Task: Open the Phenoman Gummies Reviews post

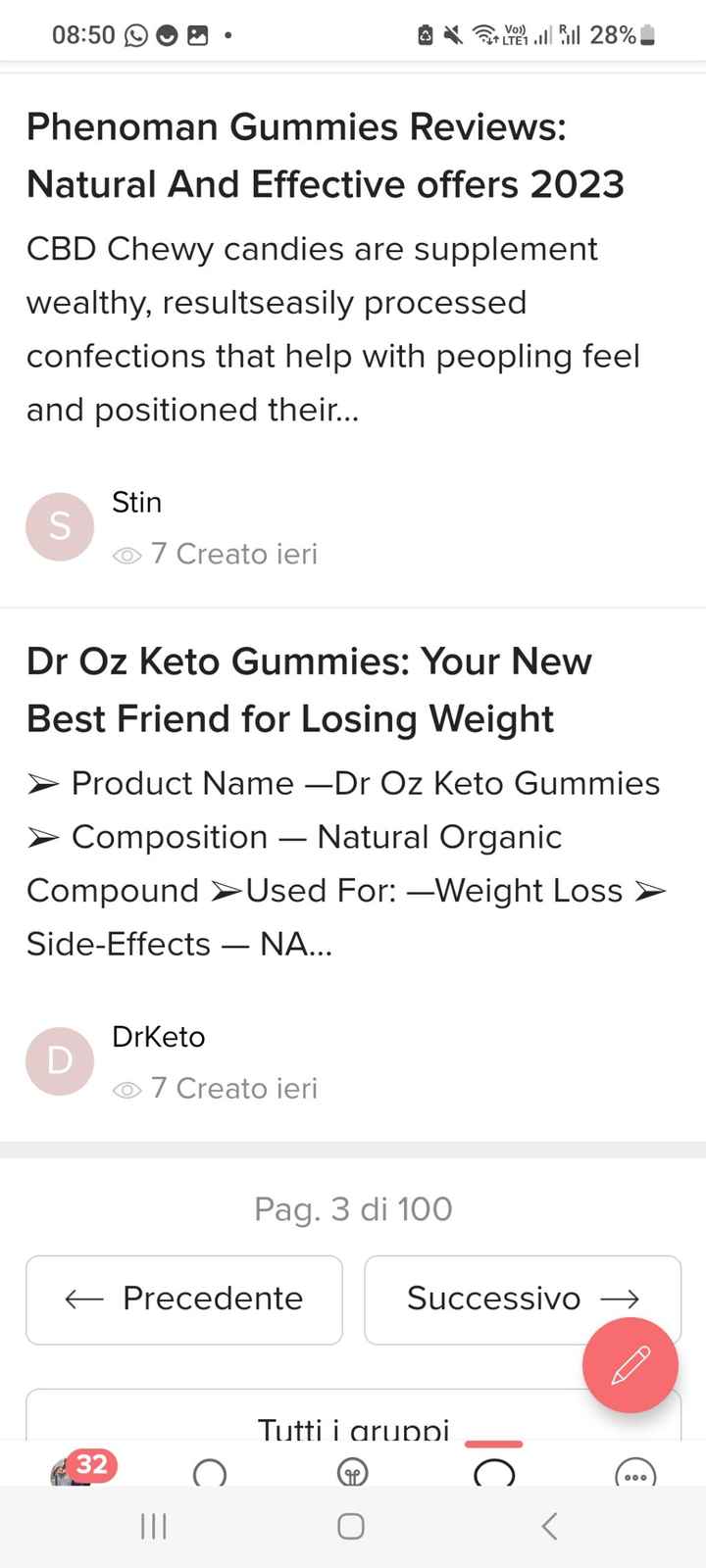Action: click(326, 156)
